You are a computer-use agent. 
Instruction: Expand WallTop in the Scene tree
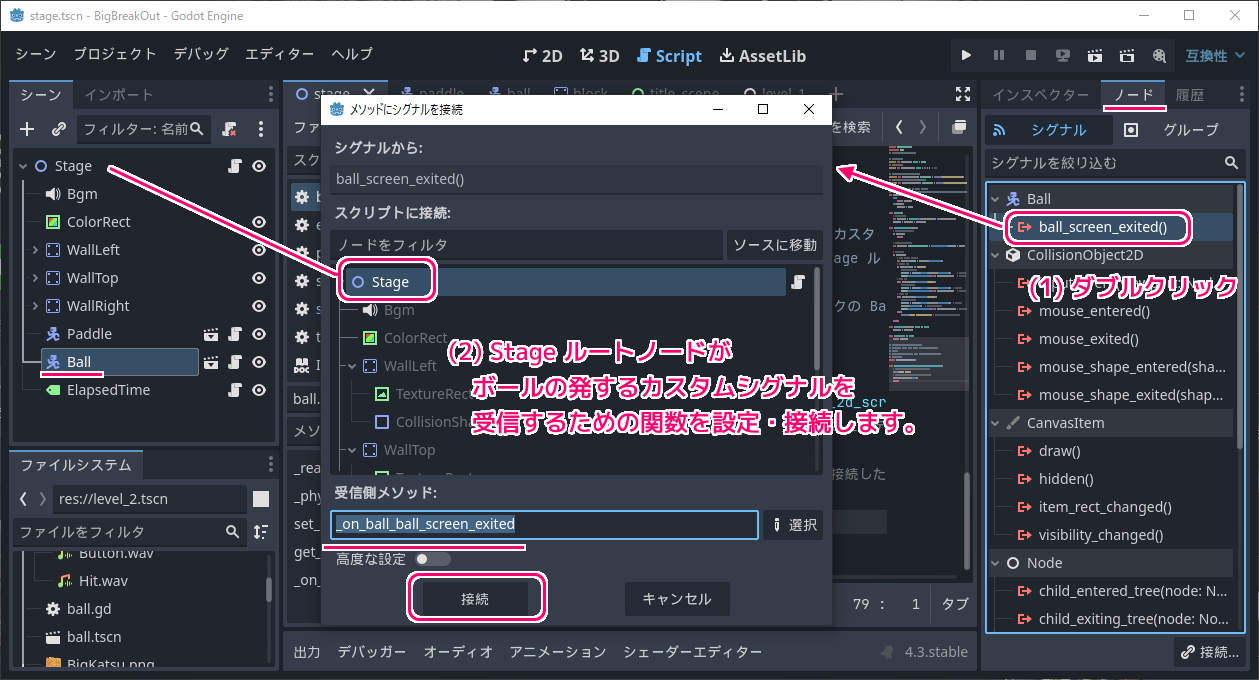click(x=35, y=278)
